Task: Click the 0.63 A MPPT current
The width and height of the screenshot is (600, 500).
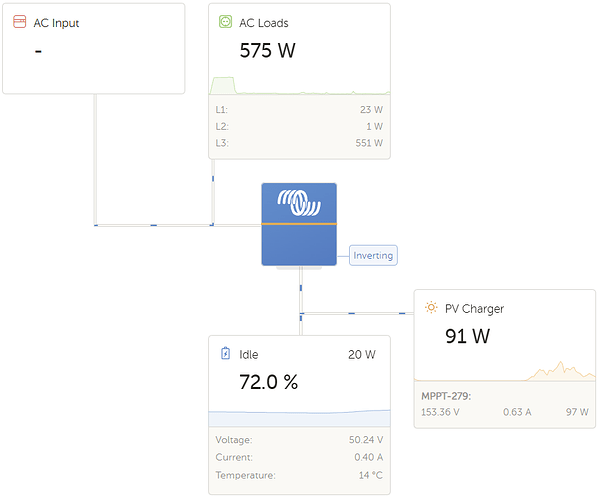Action: (517, 412)
